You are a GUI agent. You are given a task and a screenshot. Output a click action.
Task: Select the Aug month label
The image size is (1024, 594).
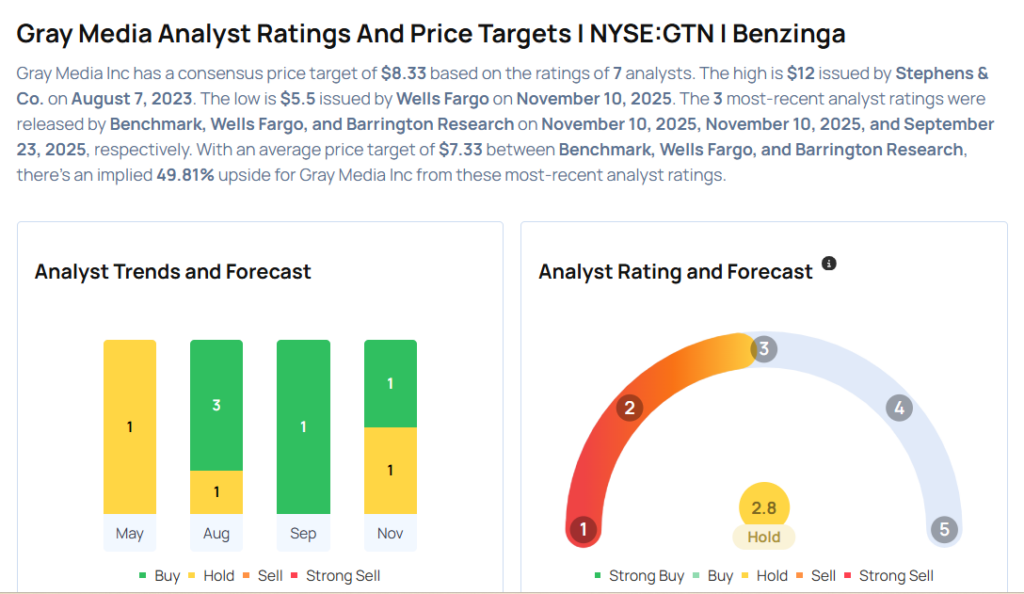[216, 533]
